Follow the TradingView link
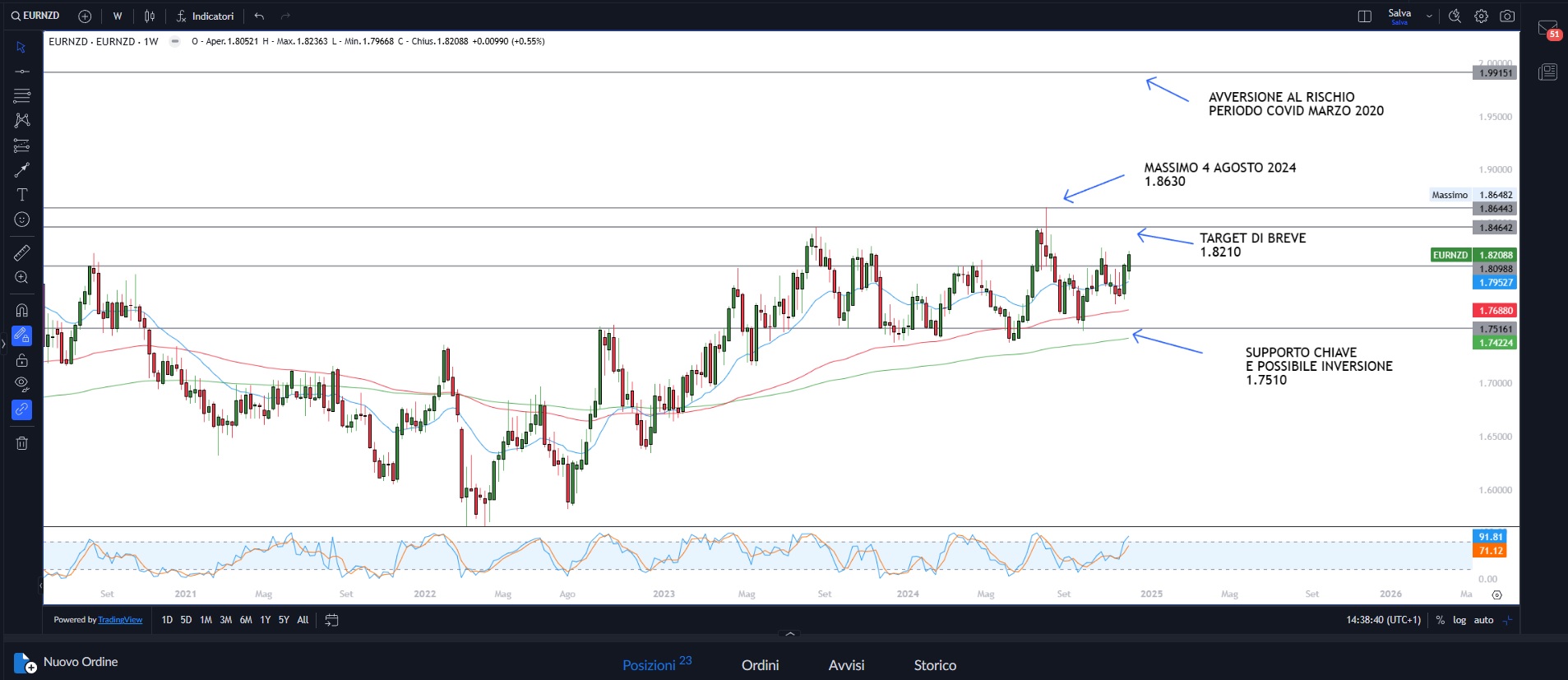This screenshot has height=680, width=1568. (120, 620)
